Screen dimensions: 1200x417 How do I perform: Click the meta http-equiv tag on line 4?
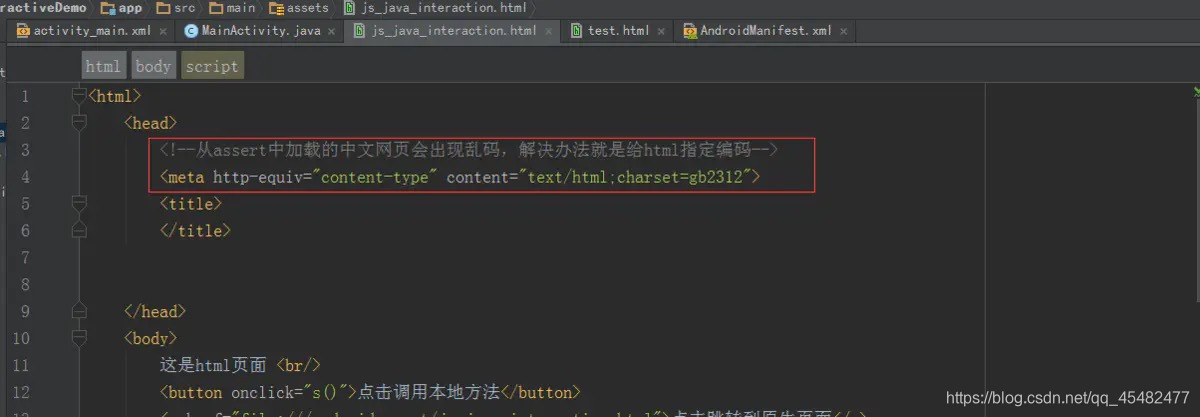pos(460,177)
